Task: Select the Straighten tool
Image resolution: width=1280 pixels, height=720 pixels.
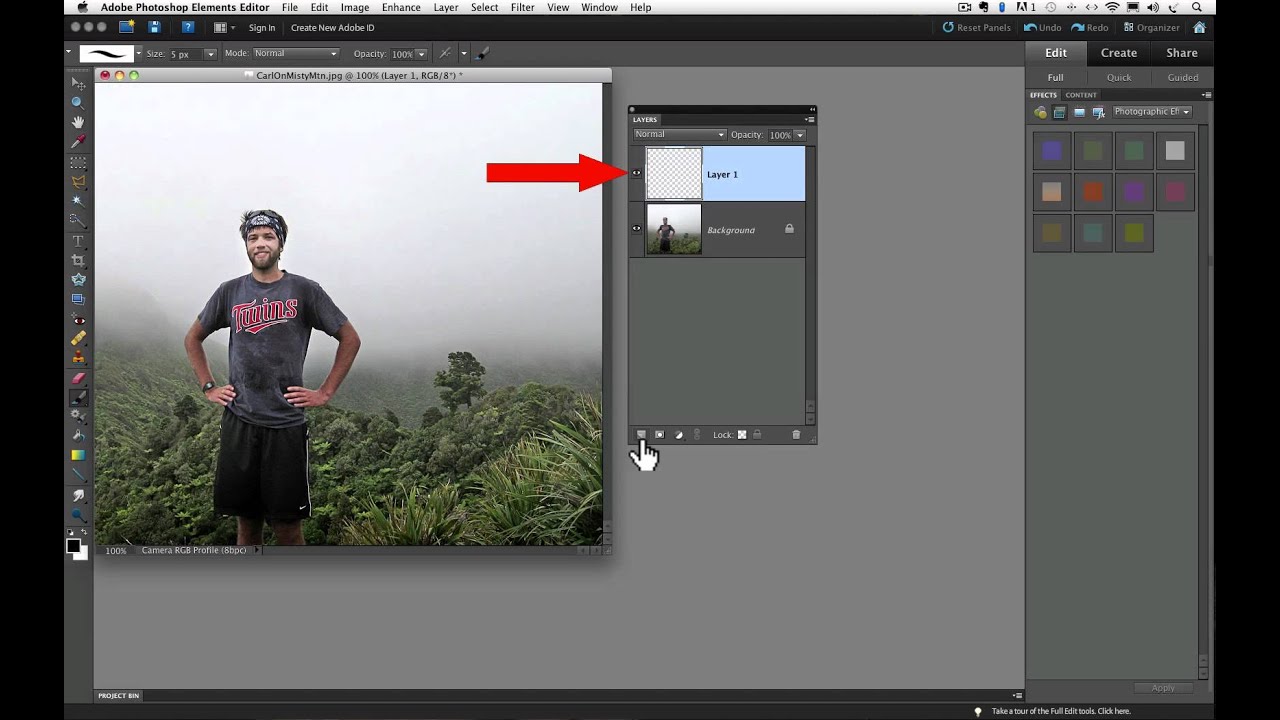Action: click(x=78, y=299)
